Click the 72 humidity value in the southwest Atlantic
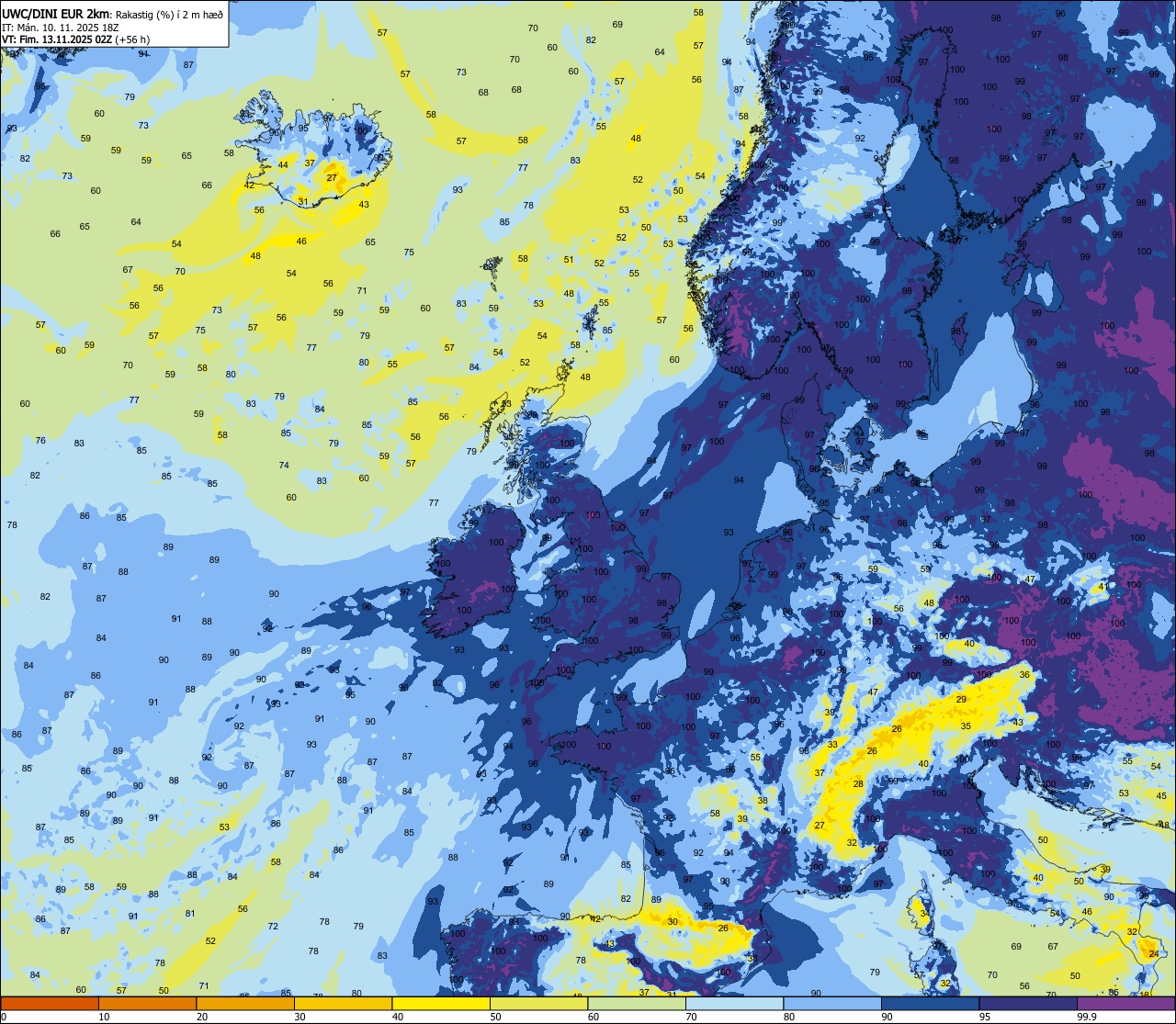Viewport: 1176px width, 1024px height. point(273,927)
